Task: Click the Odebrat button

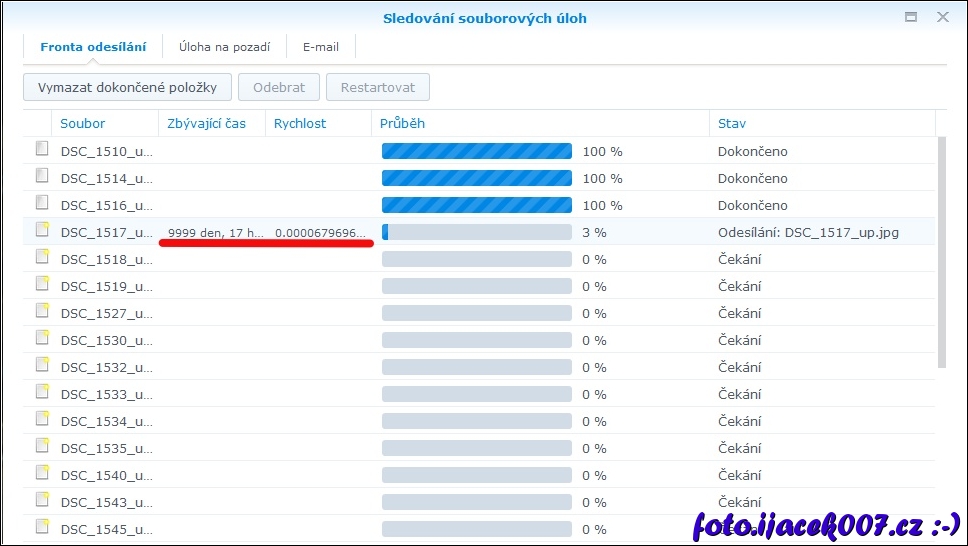Action: point(279,87)
